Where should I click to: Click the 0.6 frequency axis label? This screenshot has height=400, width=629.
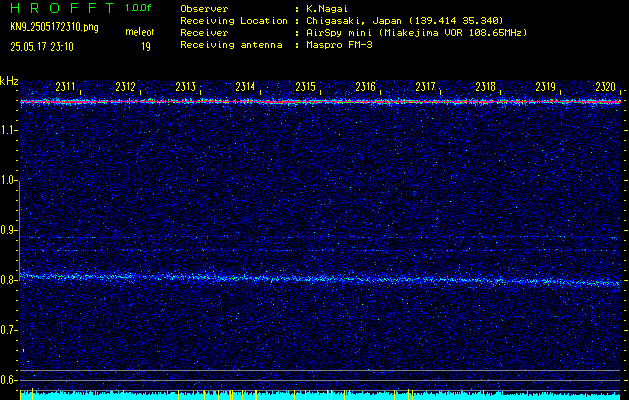[8, 380]
